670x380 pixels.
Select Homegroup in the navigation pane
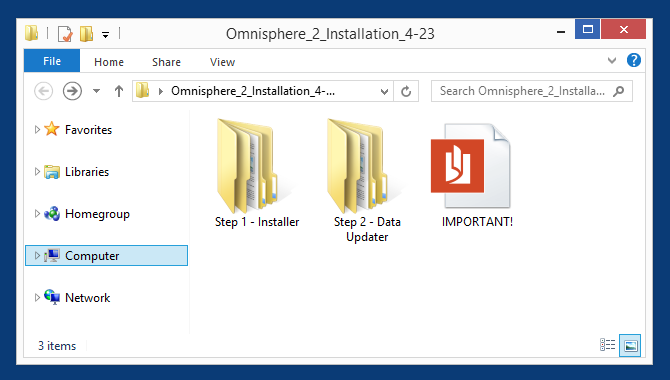coord(97,214)
